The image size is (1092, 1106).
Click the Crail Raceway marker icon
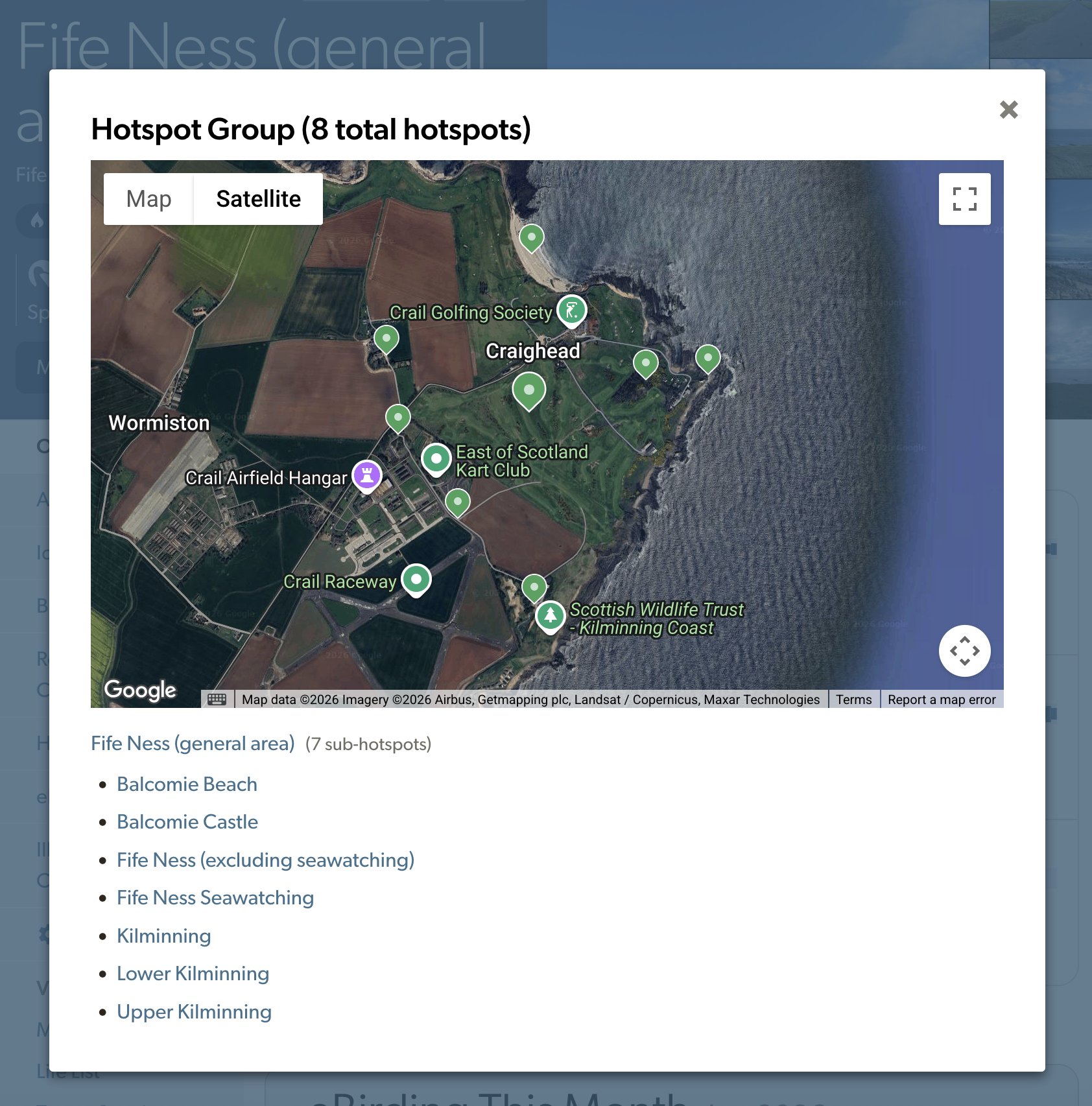pyautogui.click(x=416, y=579)
